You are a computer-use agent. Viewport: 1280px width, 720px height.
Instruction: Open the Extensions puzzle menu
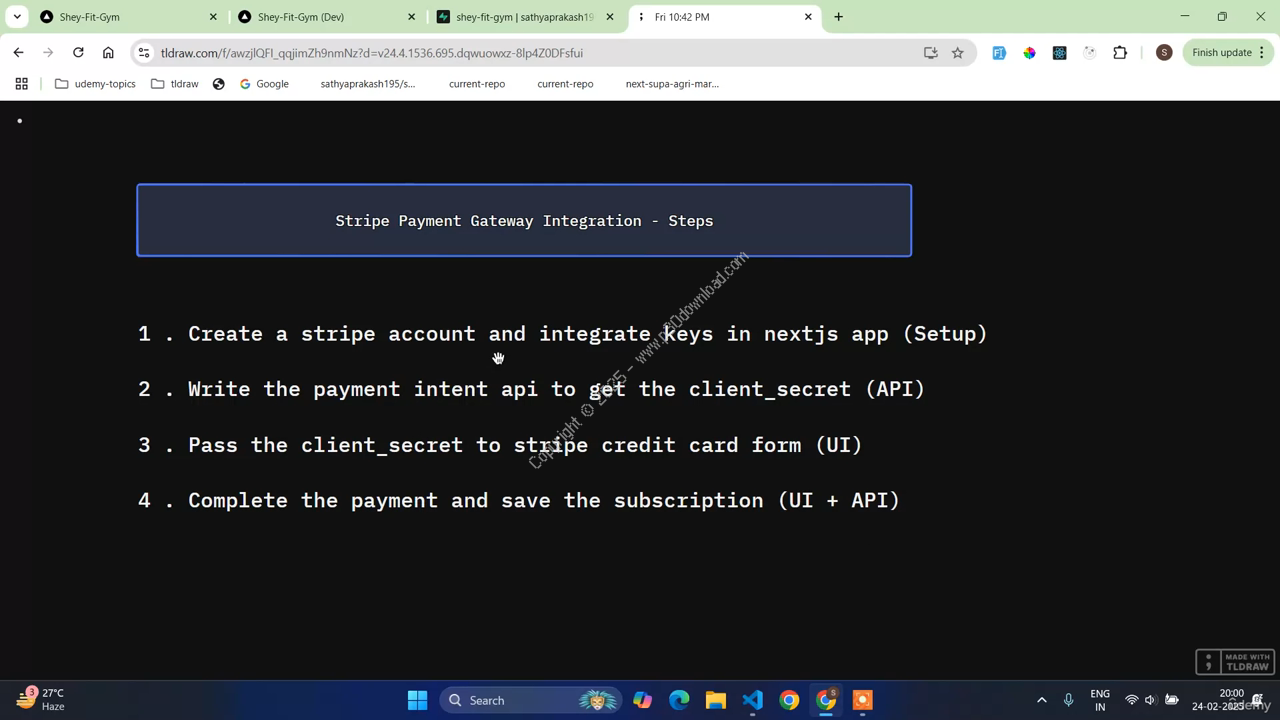tap(1120, 53)
